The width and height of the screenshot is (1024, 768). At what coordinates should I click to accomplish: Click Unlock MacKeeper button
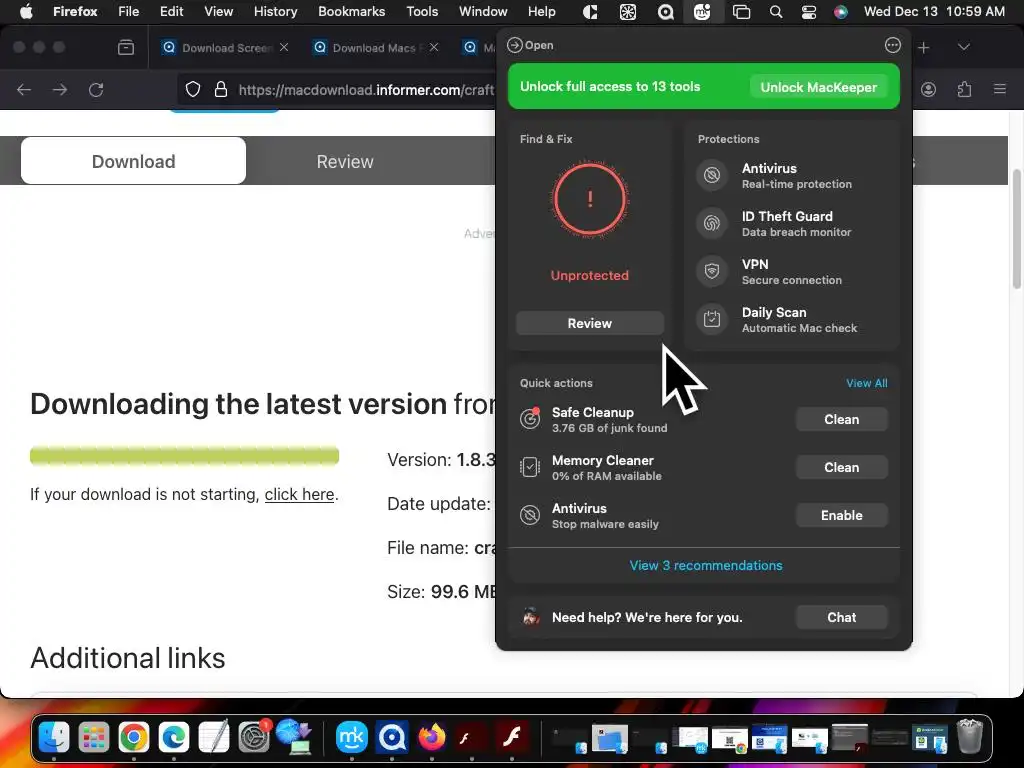818,87
